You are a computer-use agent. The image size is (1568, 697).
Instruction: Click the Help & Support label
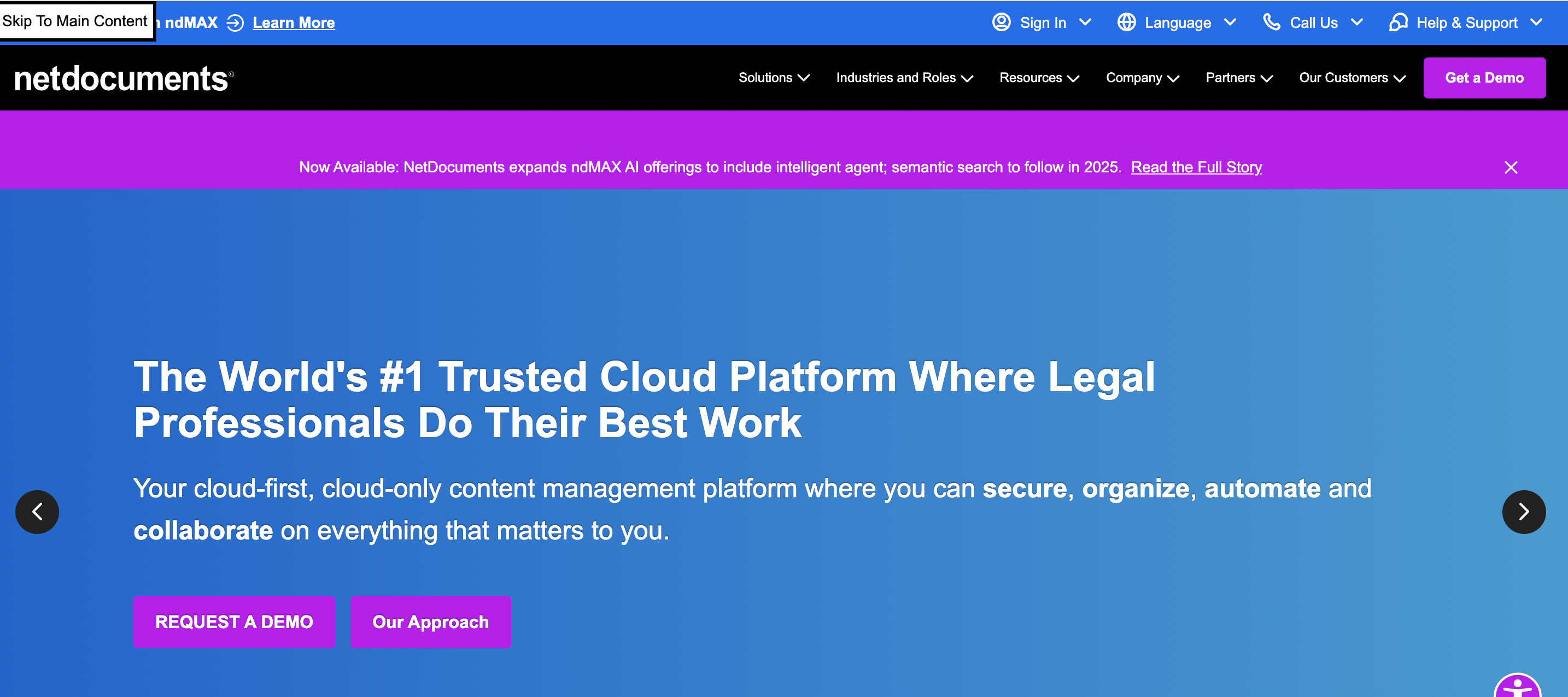1466,23
